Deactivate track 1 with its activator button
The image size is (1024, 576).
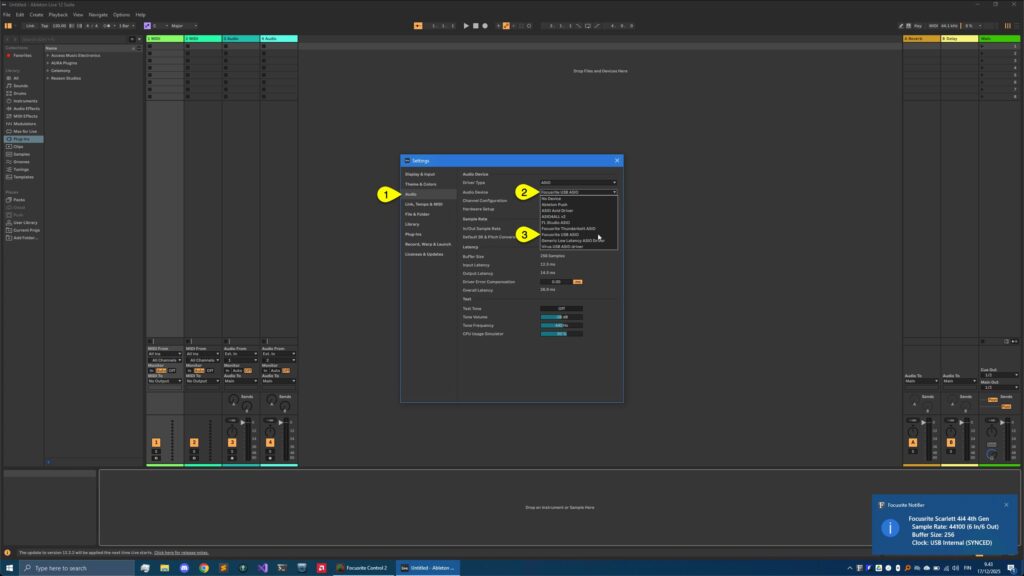[155, 441]
